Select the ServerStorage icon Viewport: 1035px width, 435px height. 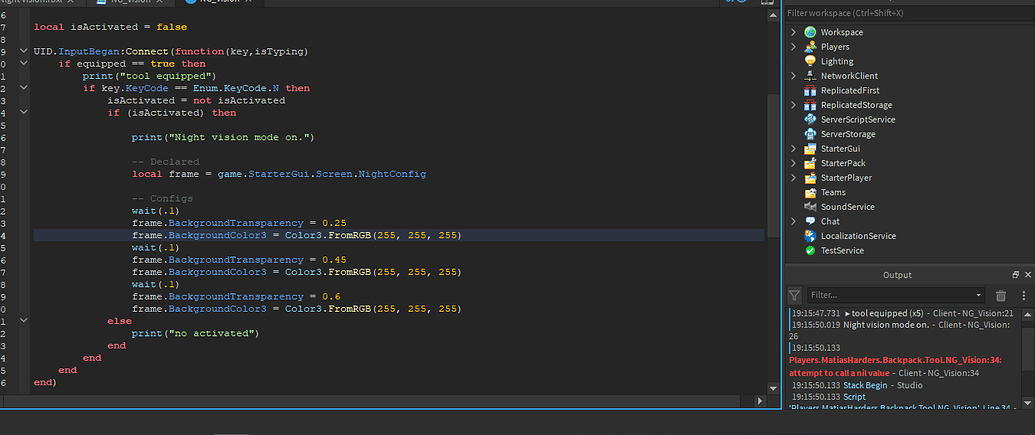coord(810,134)
